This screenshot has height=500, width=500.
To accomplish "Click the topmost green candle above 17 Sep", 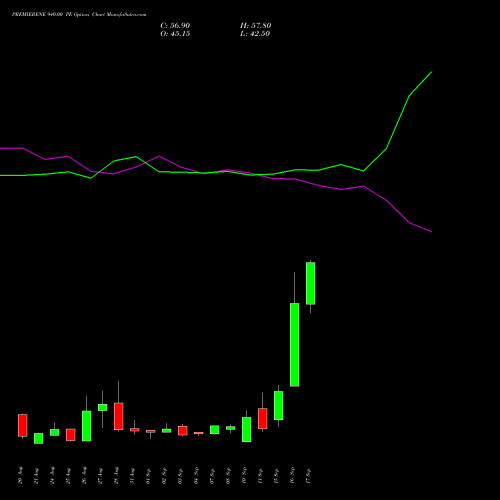I will point(311,283).
